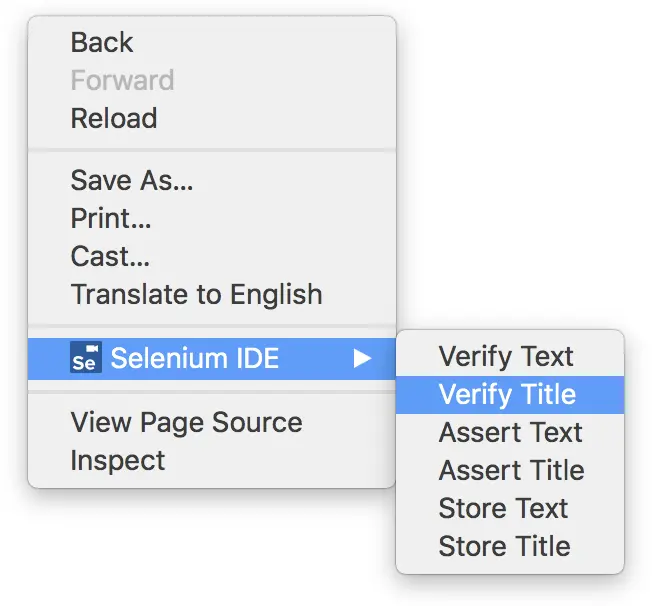Image resolution: width=660 pixels, height=606 pixels.
Task: Expand the Selenium IDE submenu arrow
Action: point(362,359)
